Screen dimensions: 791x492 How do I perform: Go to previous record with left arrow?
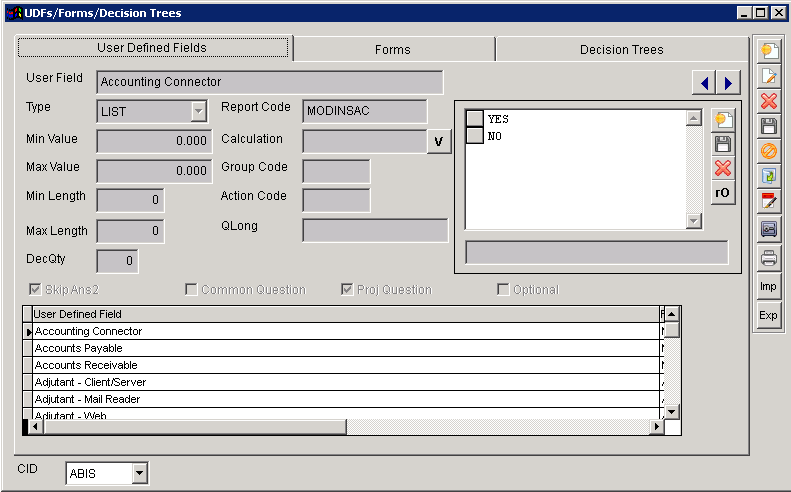tap(705, 83)
